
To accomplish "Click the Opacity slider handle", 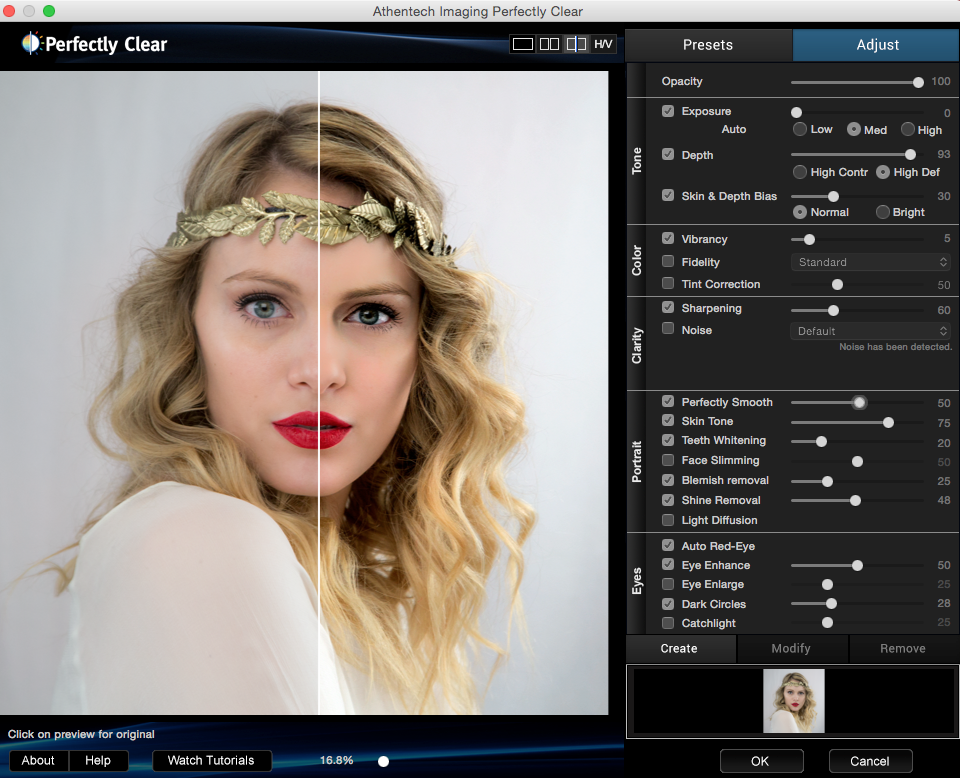I will coord(918,82).
